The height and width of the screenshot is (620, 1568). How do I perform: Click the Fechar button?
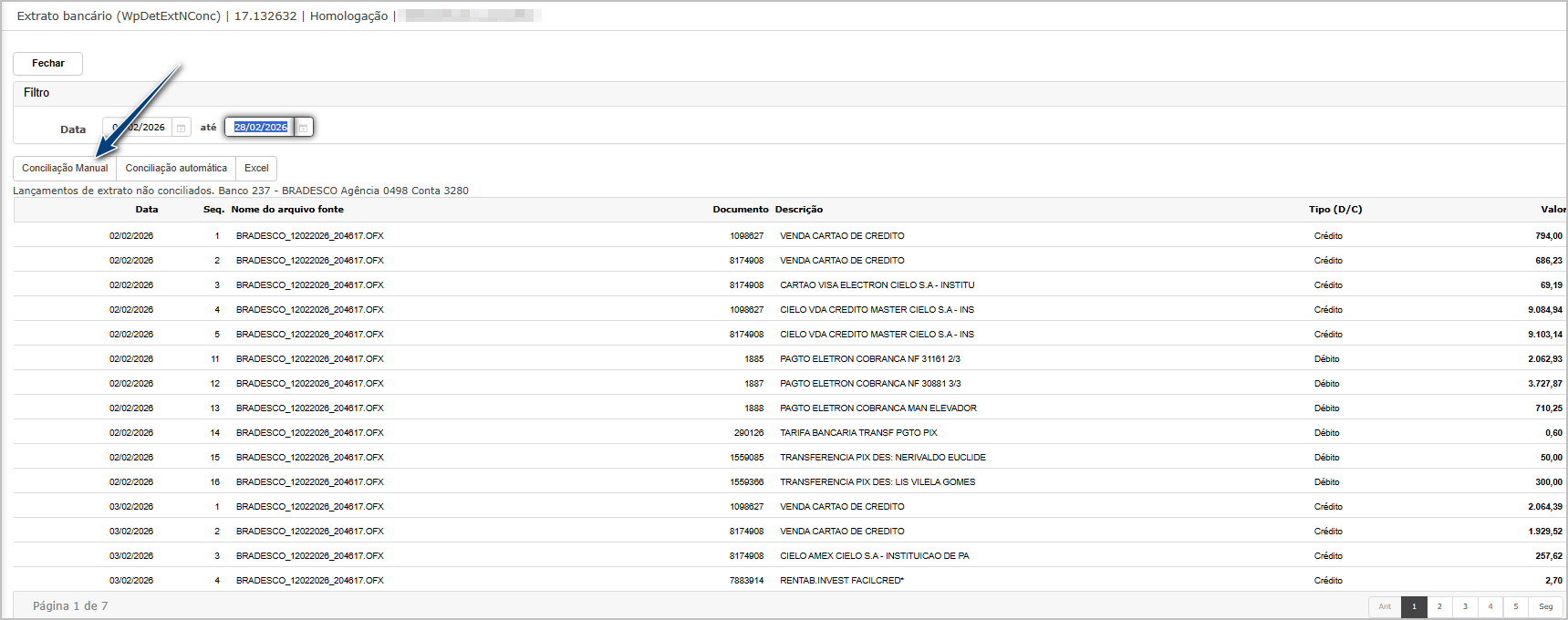click(47, 64)
